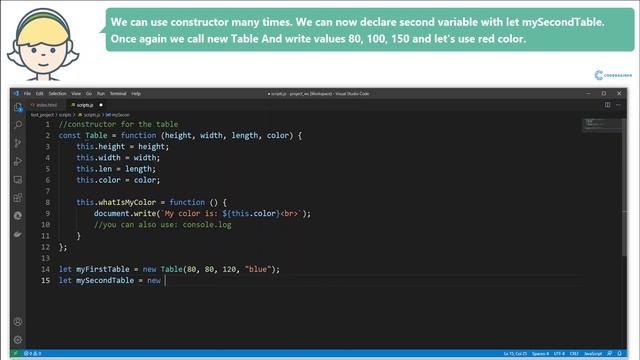Change line endings via CRLF indicator
The image size is (640, 360).
coord(574,353)
